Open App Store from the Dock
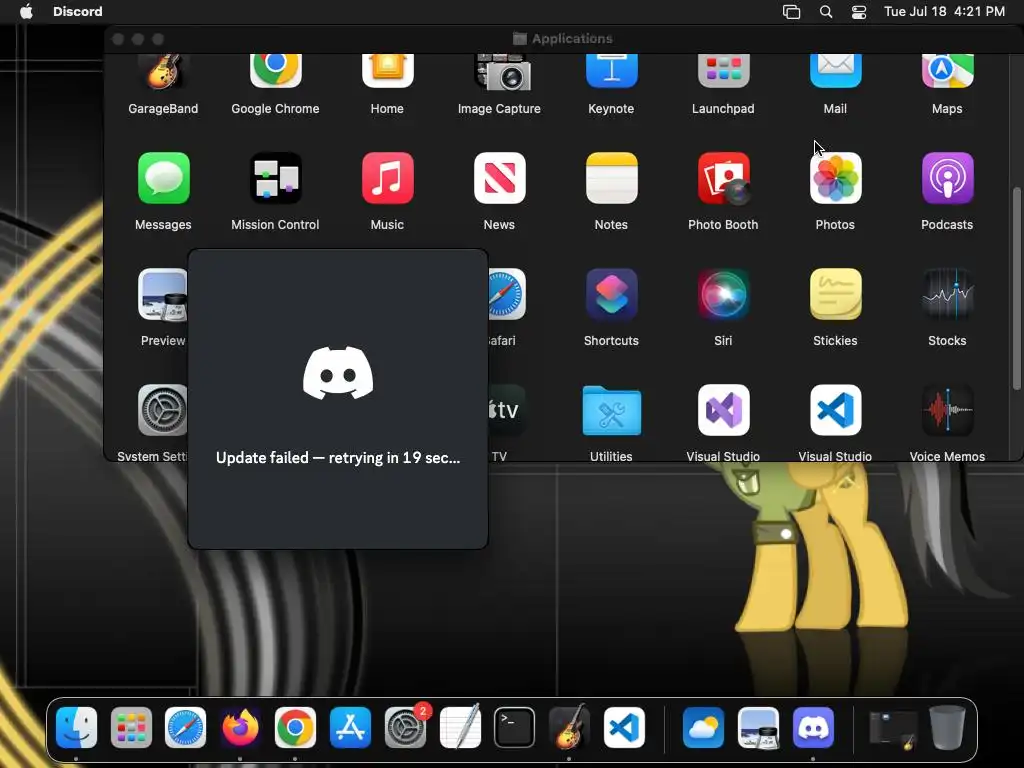This screenshot has width=1024, height=768. coord(350,728)
